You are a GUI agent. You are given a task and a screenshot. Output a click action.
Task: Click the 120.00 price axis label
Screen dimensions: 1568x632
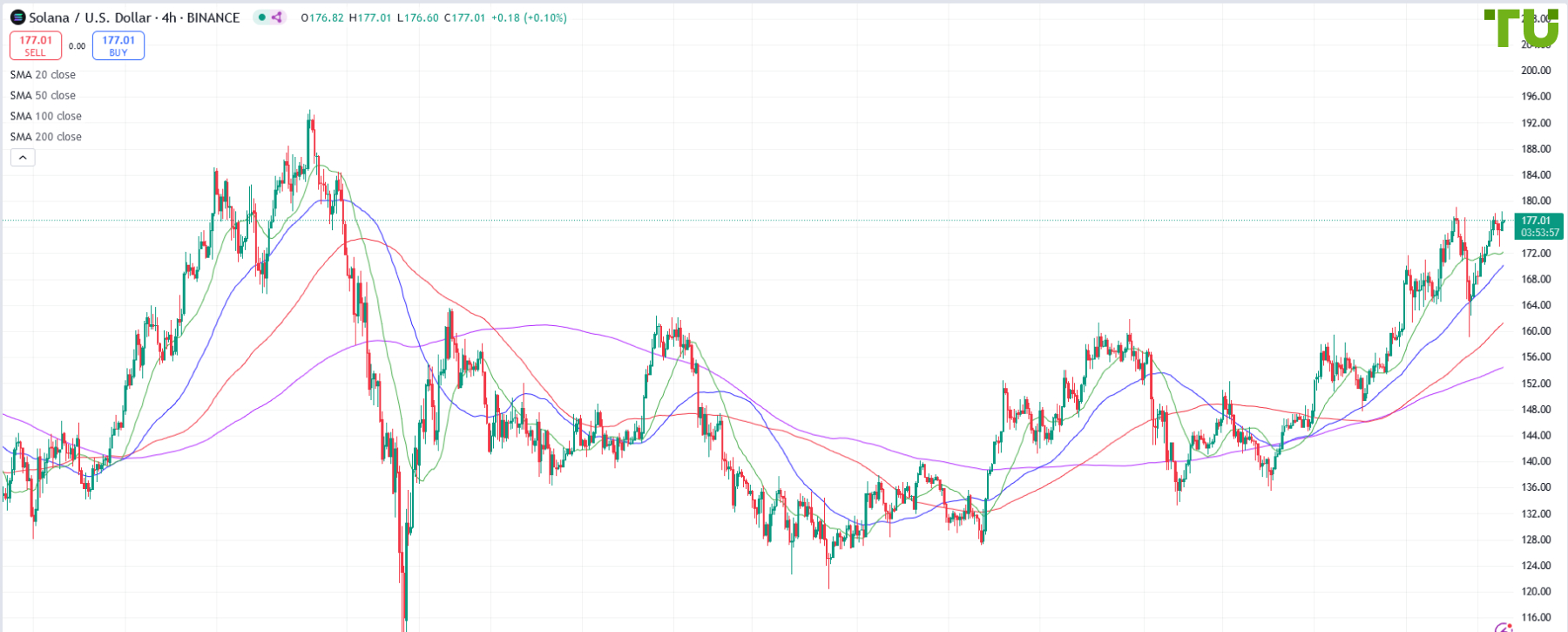pyautogui.click(x=1536, y=592)
